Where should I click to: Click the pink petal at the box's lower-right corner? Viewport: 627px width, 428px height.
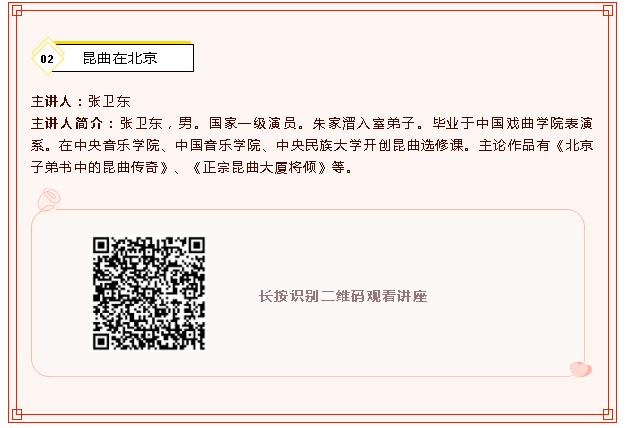[x=581, y=368]
